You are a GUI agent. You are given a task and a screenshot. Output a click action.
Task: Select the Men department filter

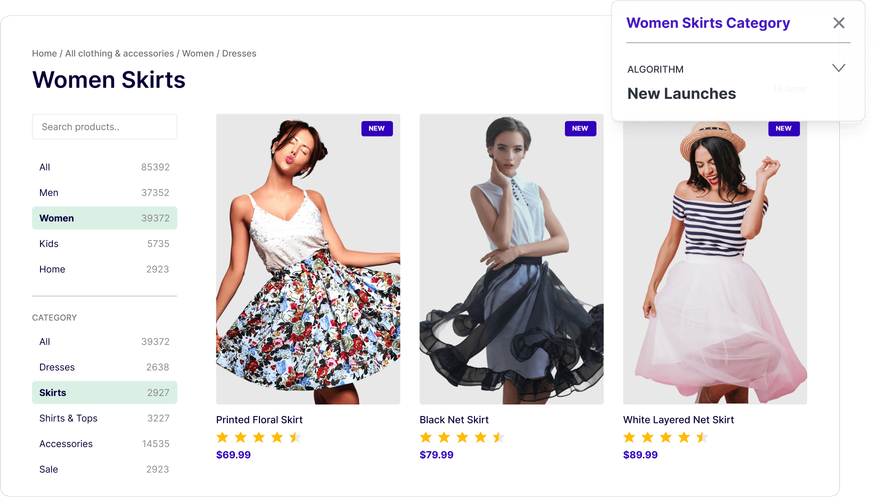[105, 193]
